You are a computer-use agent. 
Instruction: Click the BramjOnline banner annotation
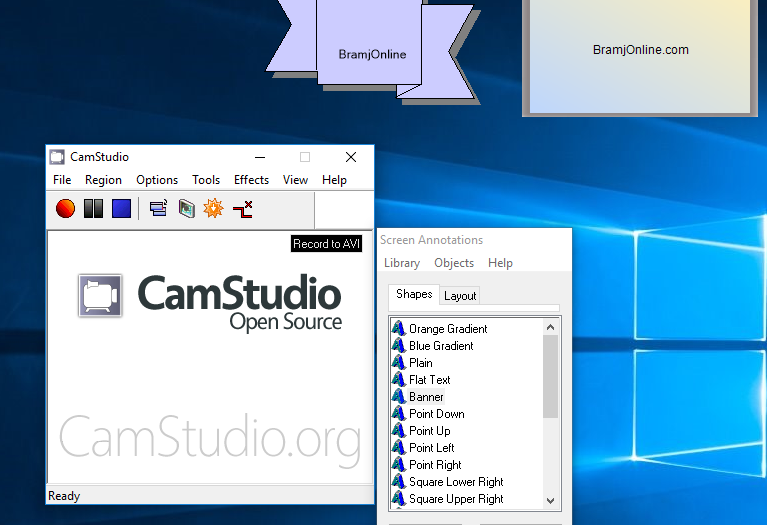373,51
